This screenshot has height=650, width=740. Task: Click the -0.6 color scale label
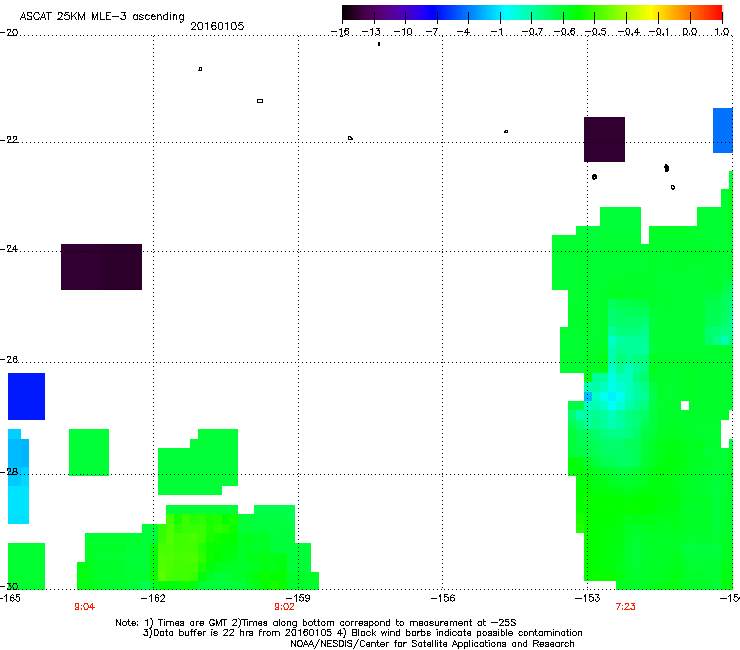564,32
